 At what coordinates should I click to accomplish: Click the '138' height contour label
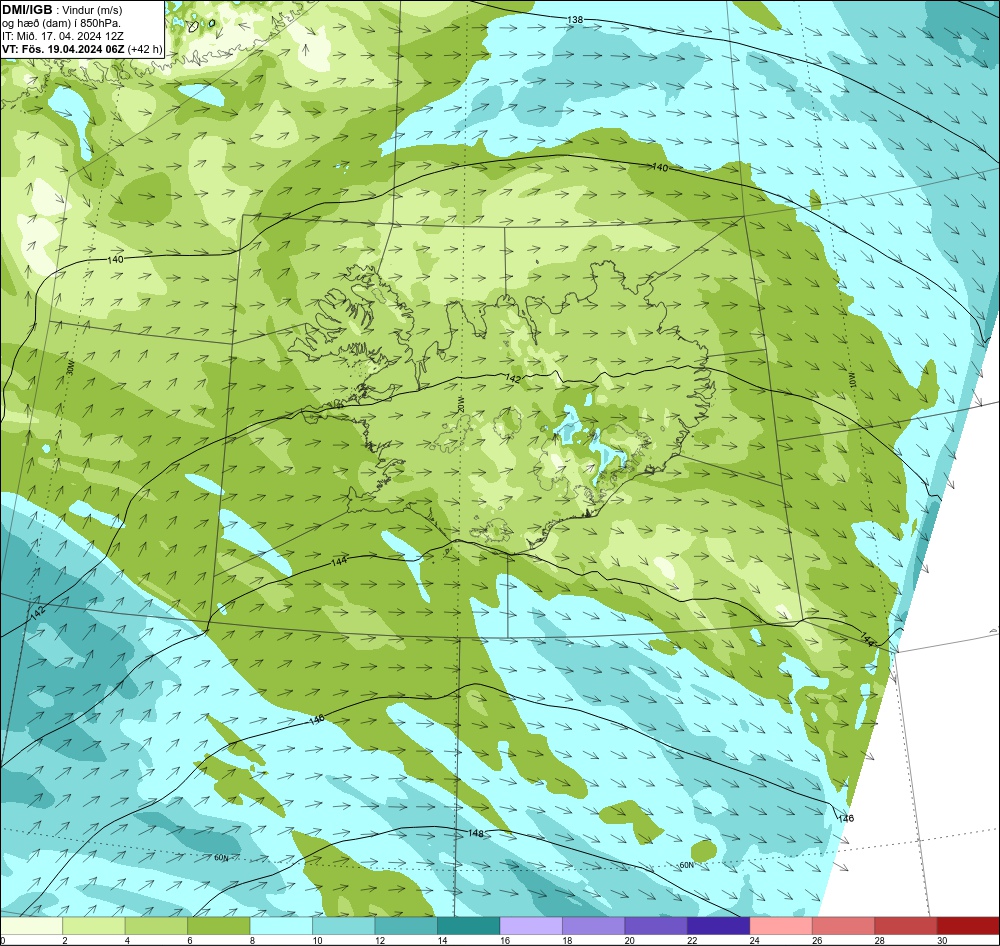575,20
